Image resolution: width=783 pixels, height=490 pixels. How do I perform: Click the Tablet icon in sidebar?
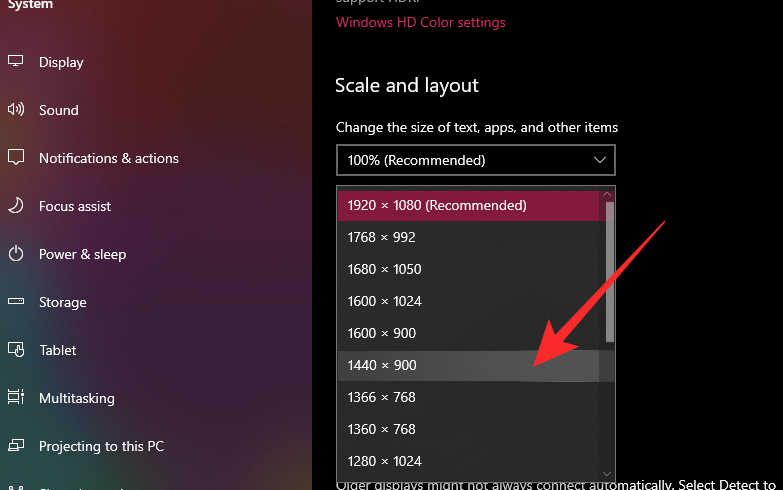click(16, 350)
